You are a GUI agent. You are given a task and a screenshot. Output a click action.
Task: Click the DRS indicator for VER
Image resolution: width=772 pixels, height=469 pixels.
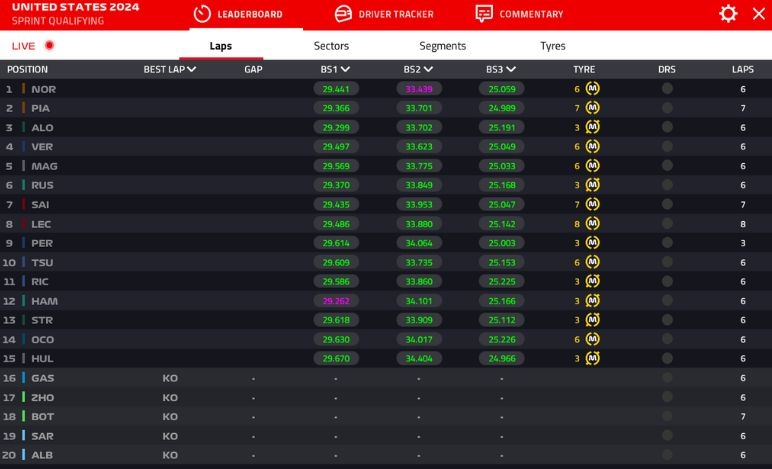point(667,146)
